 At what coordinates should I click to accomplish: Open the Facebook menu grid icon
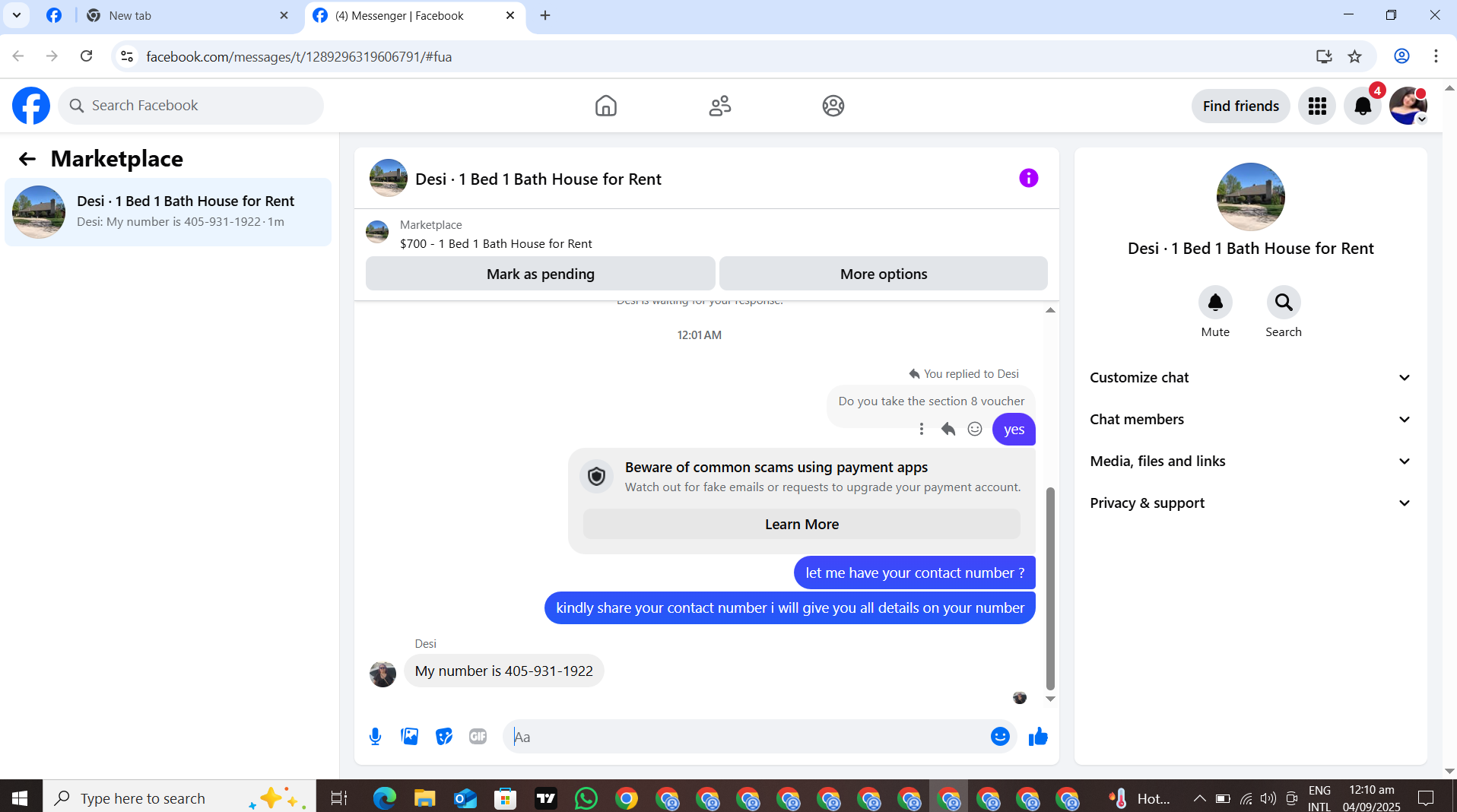[x=1317, y=106]
